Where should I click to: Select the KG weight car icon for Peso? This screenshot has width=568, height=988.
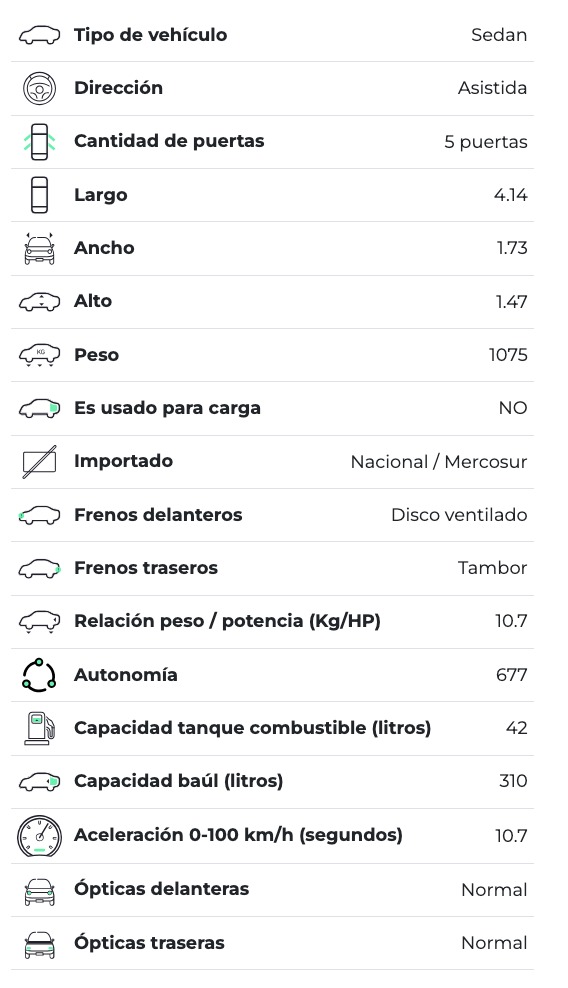[x=39, y=355]
